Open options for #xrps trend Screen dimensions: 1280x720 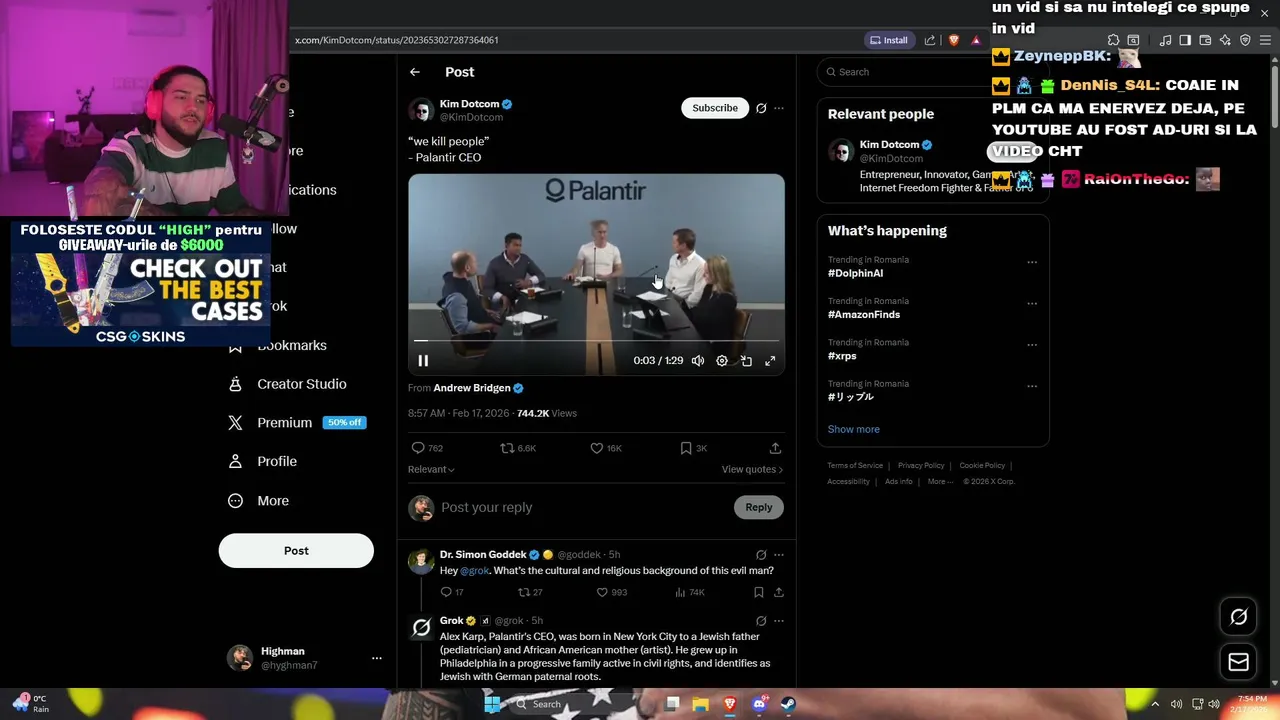(1032, 346)
